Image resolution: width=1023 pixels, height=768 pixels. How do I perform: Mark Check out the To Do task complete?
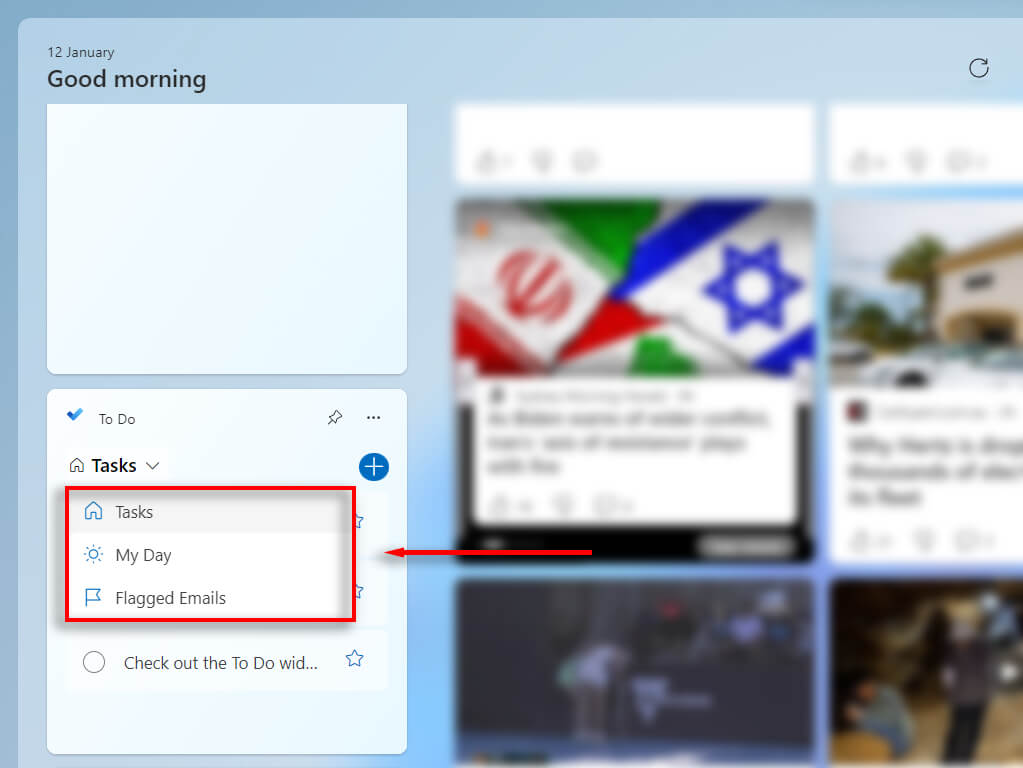tap(94, 662)
